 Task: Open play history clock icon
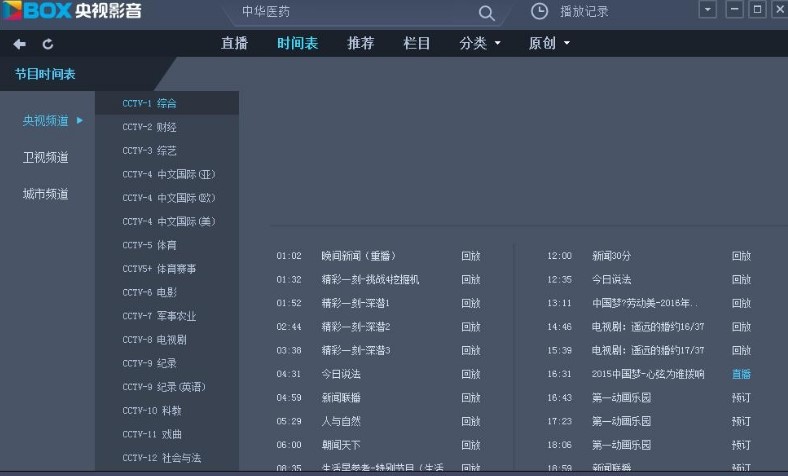539,12
